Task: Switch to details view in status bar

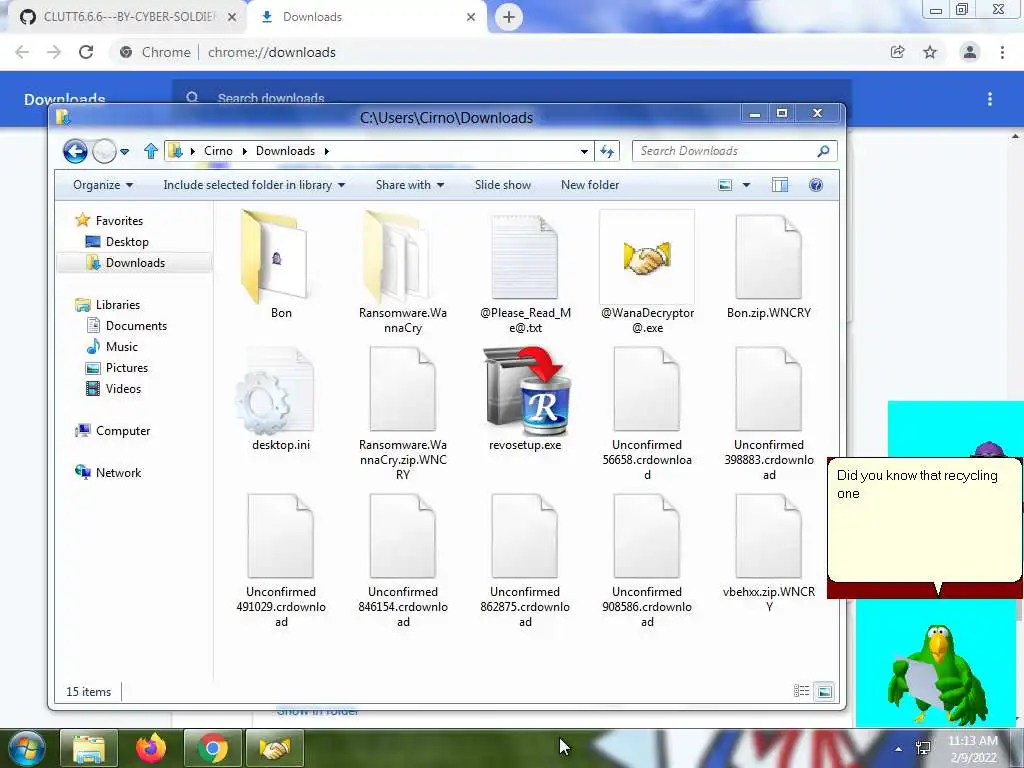Action: [x=801, y=691]
